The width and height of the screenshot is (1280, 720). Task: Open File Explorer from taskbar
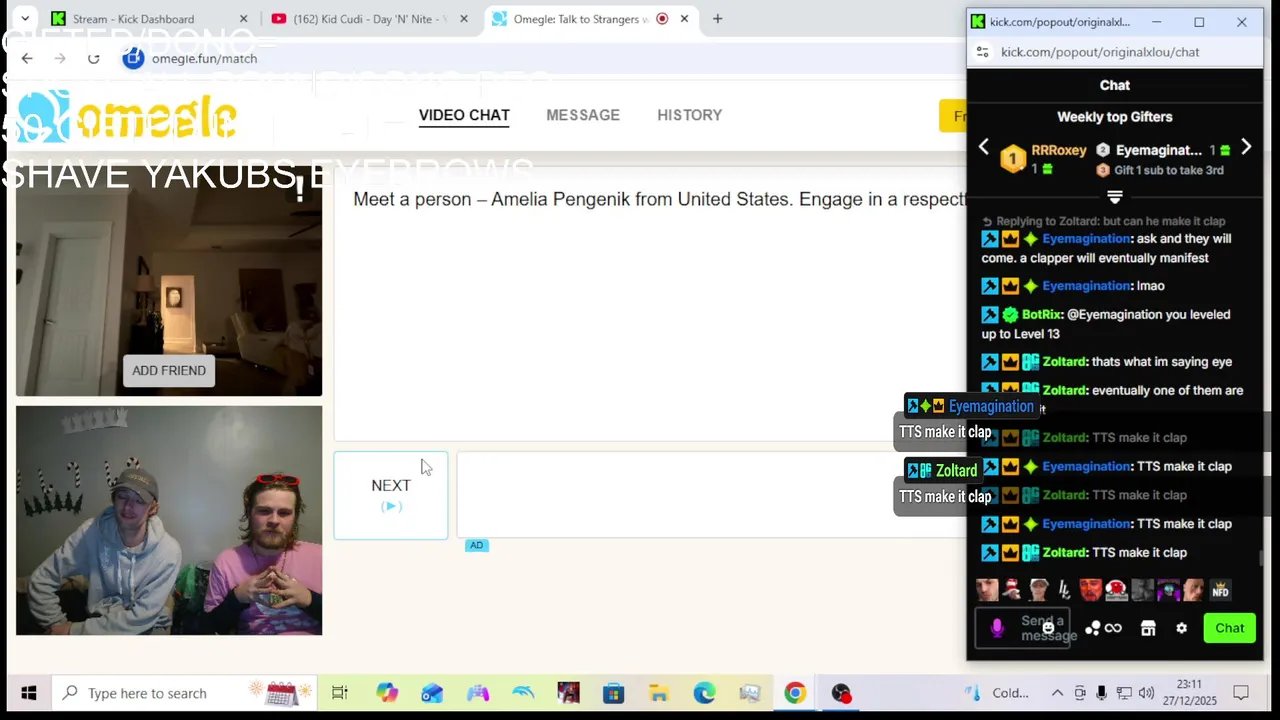pos(658,693)
